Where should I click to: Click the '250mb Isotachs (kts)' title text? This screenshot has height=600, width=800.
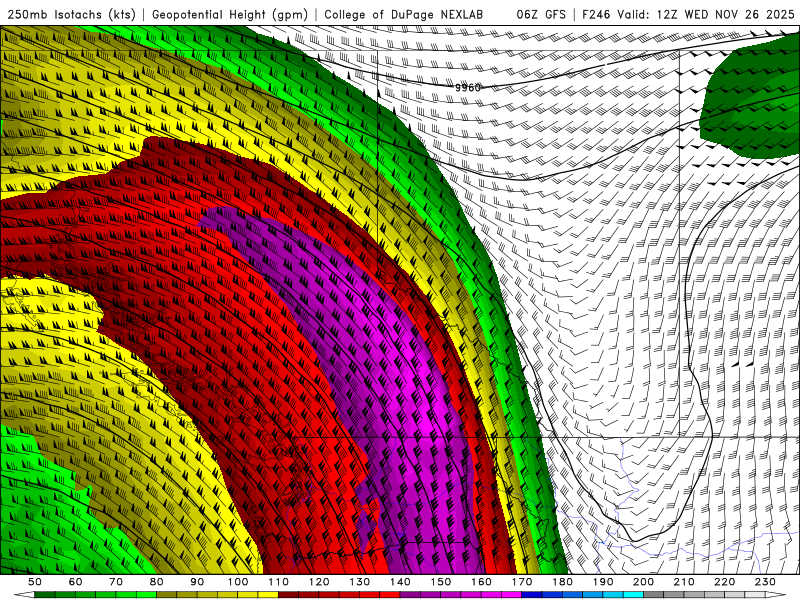coord(71,14)
